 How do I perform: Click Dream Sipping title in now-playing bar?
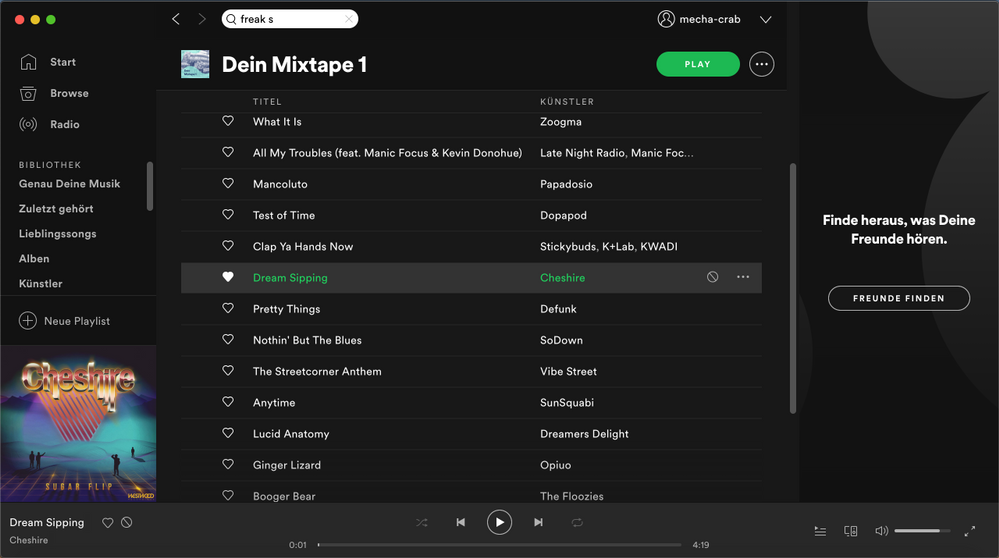[x=47, y=522]
